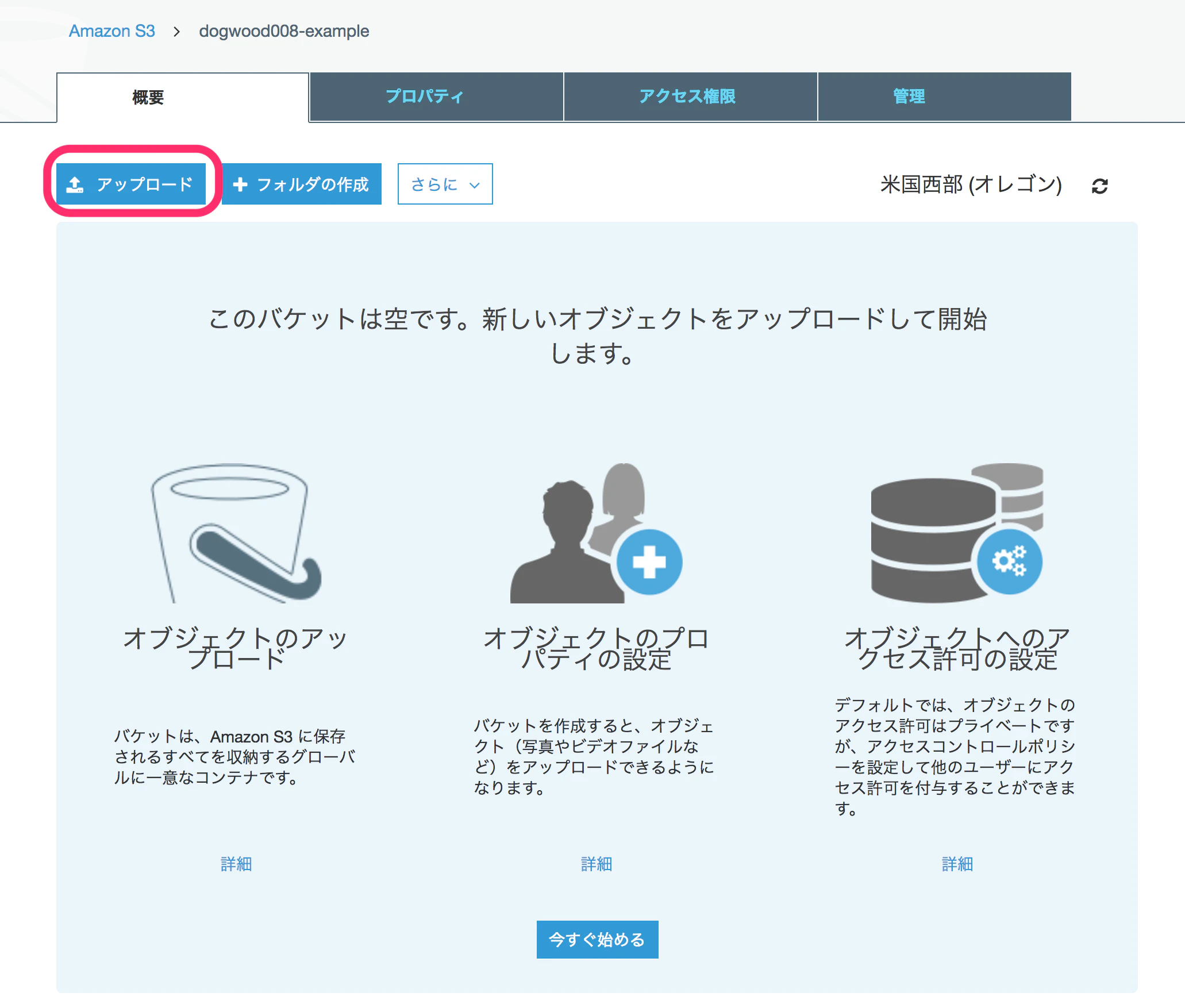The height and width of the screenshot is (1008, 1185).
Task: Open the さらに dropdown menu
Action: [x=445, y=184]
